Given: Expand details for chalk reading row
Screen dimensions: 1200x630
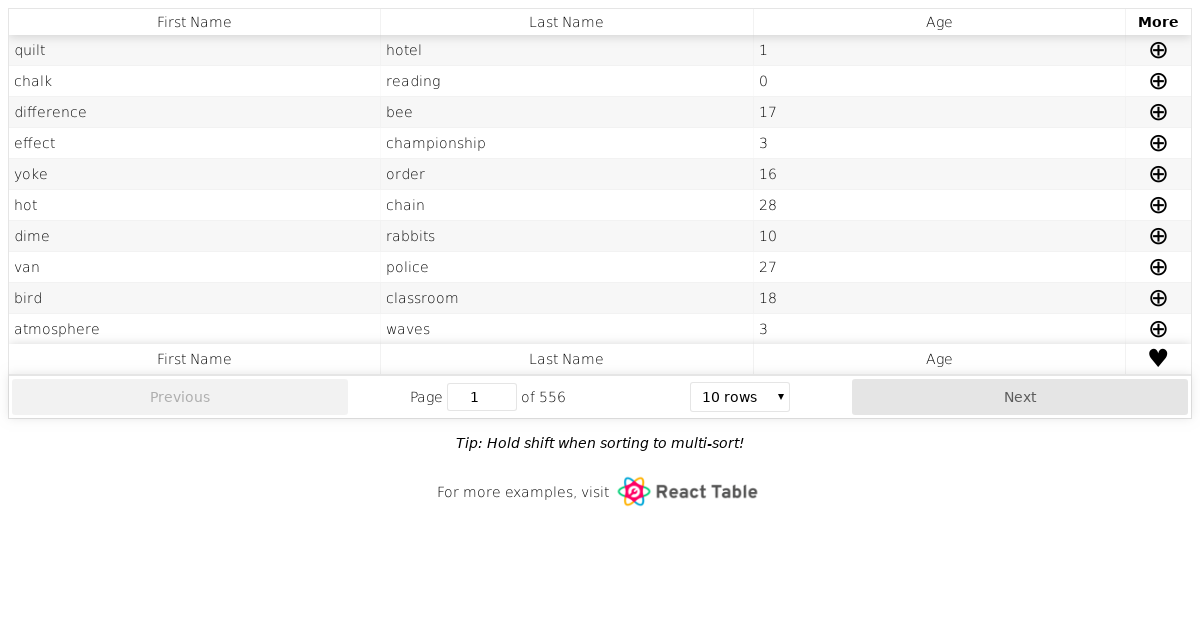Looking at the screenshot, I should click(x=1158, y=81).
